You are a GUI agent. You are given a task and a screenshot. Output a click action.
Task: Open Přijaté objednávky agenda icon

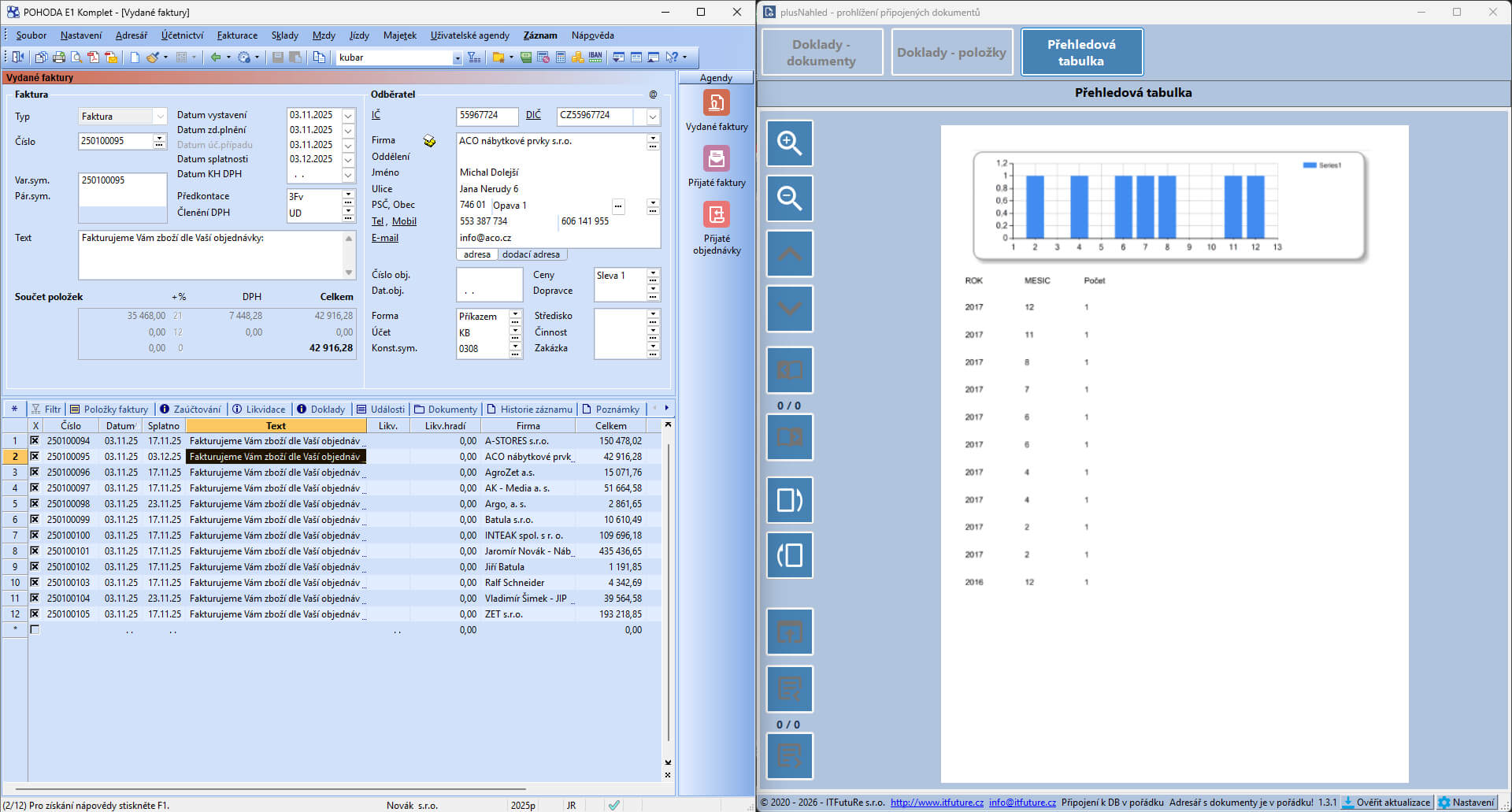coord(716,215)
